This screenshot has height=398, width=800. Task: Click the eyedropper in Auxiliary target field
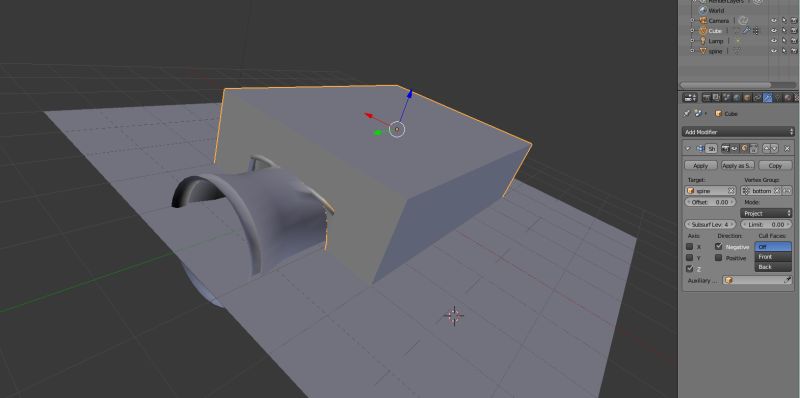point(788,280)
